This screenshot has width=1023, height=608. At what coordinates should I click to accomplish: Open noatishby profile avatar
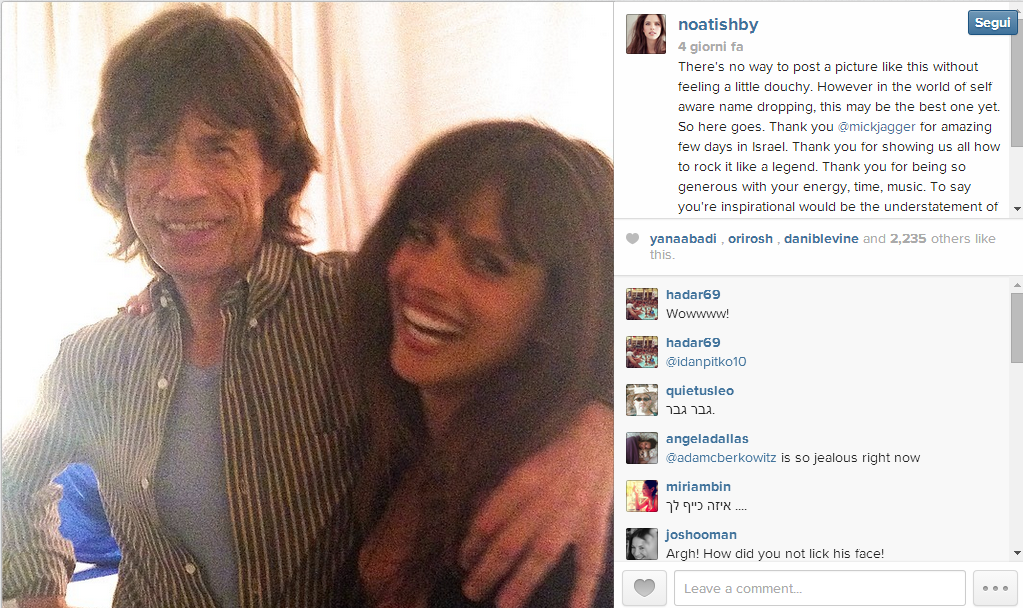click(646, 34)
